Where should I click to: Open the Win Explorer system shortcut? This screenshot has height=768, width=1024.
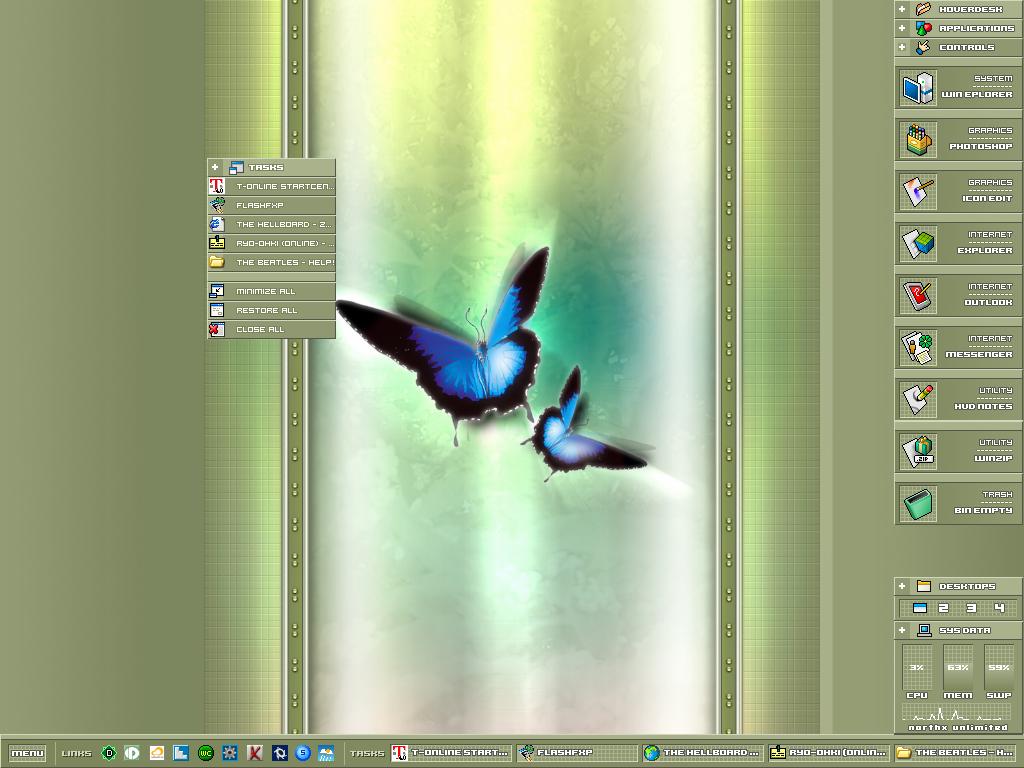pyautogui.click(x=956, y=87)
